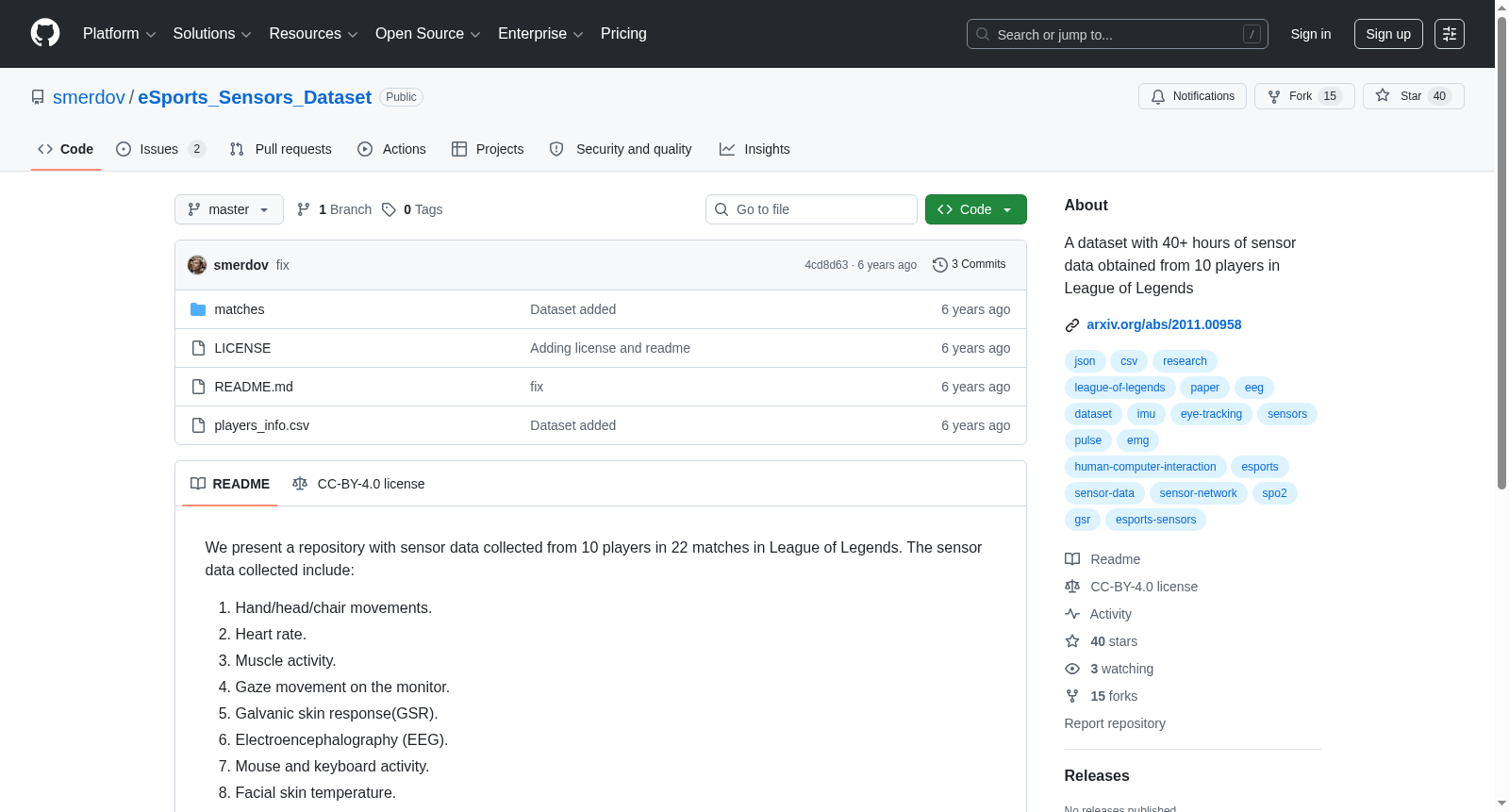Expand the Solutions menu
This screenshot has width=1509, height=812.
pos(212,34)
